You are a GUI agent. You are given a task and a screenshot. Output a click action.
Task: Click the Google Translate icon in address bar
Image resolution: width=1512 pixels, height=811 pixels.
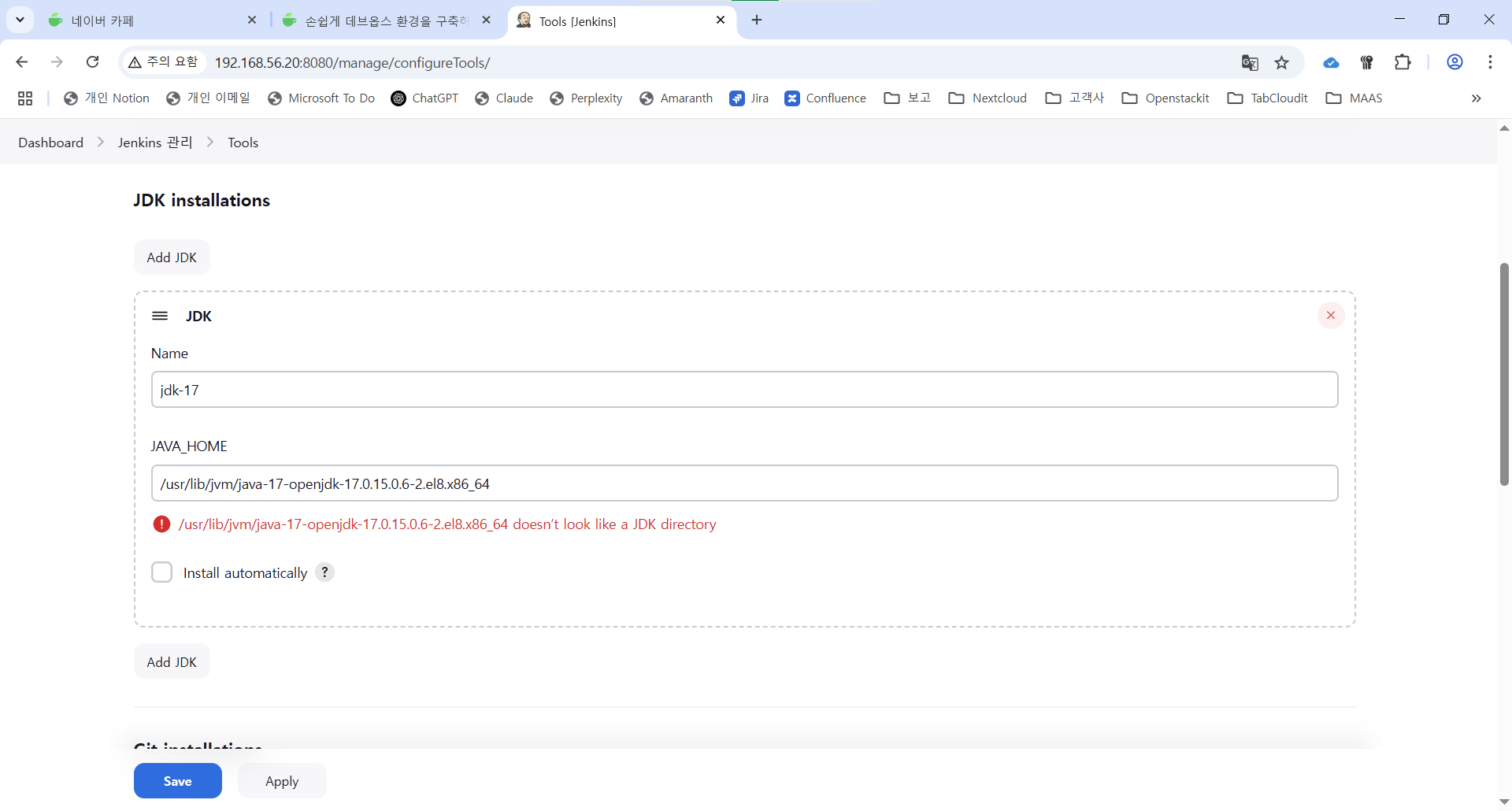tap(1250, 62)
